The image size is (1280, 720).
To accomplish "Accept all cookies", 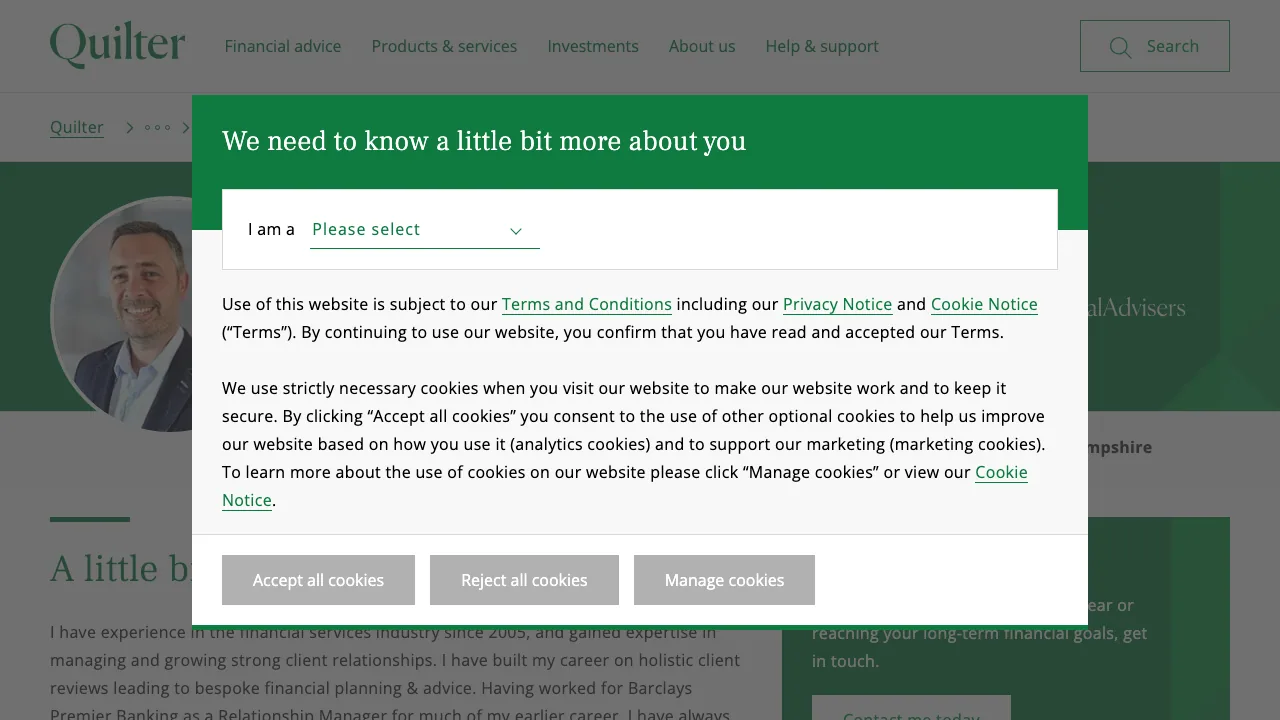I will (318, 580).
